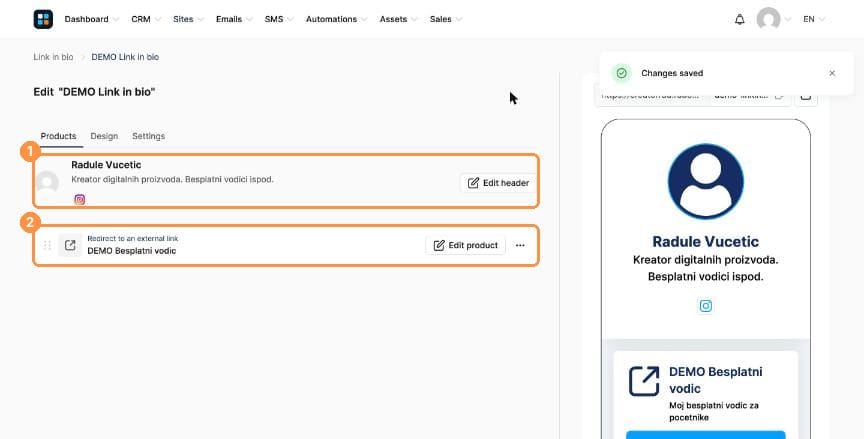864x439 pixels.
Task: Click the drag handle of DEMO Besplatni vodic
Action: pyautogui.click(x=47, y=245)
